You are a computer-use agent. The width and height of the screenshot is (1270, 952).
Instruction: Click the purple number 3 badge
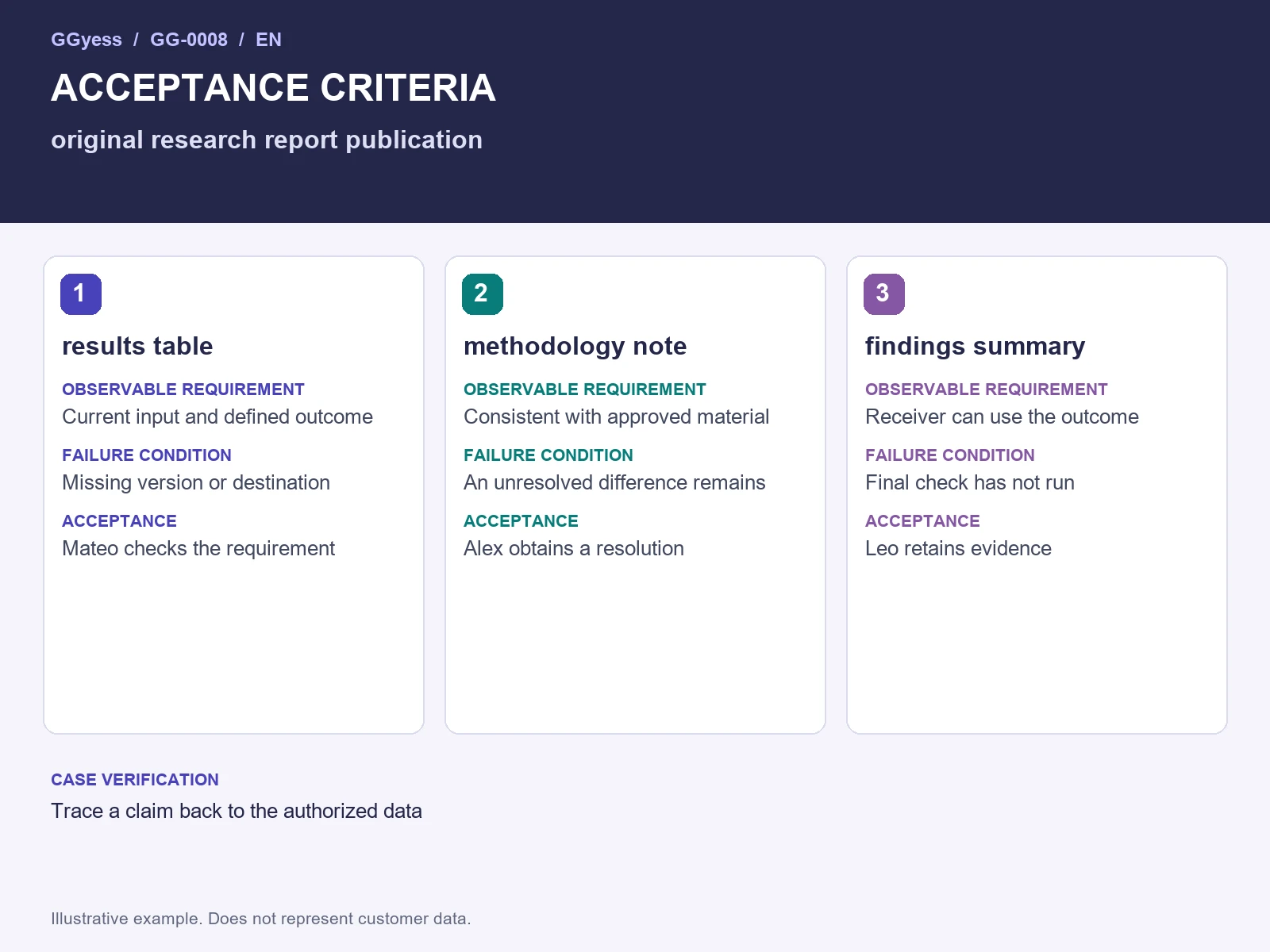[884, 294]
